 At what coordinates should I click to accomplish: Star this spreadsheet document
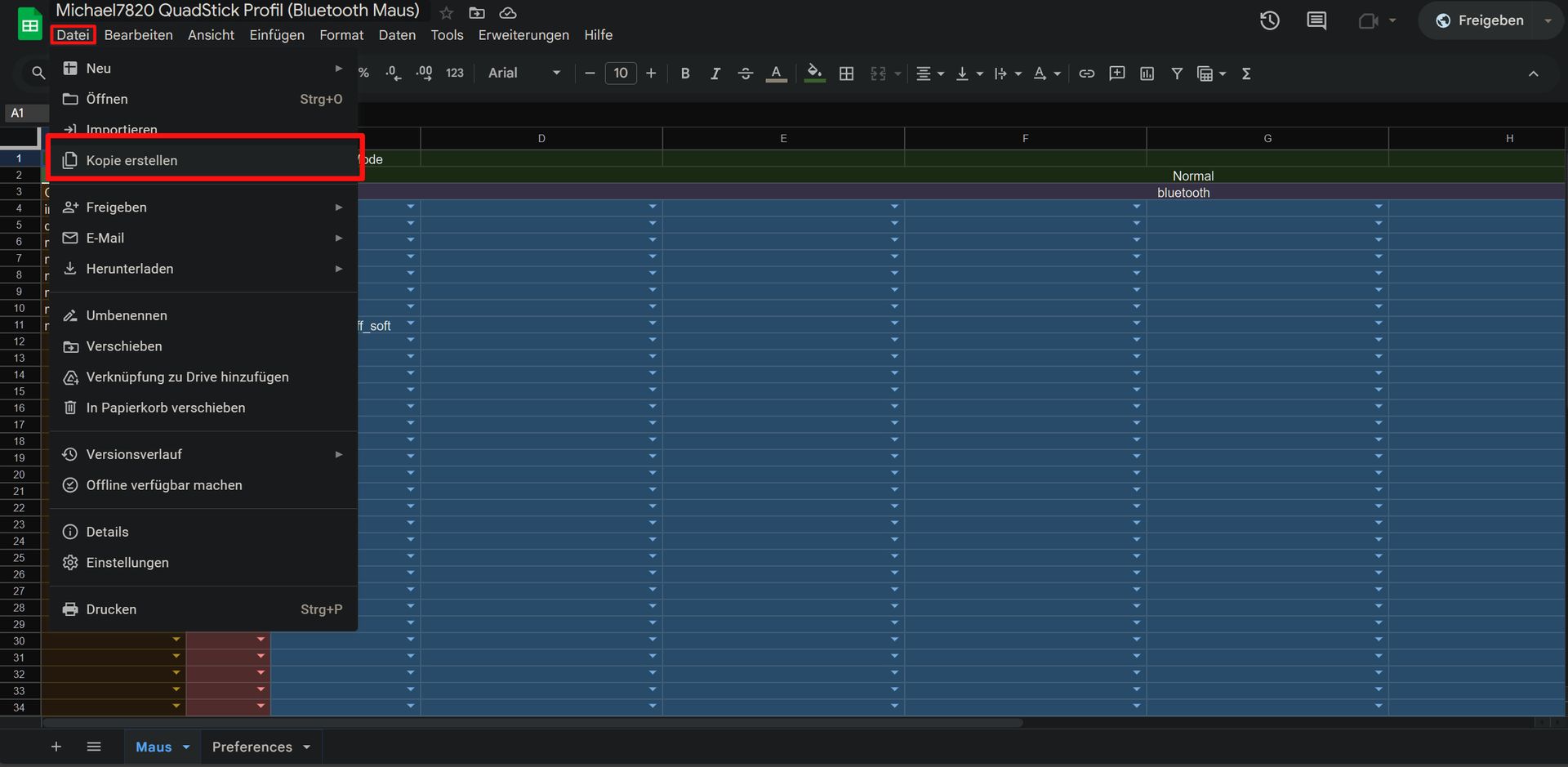[x=446, y=13]
